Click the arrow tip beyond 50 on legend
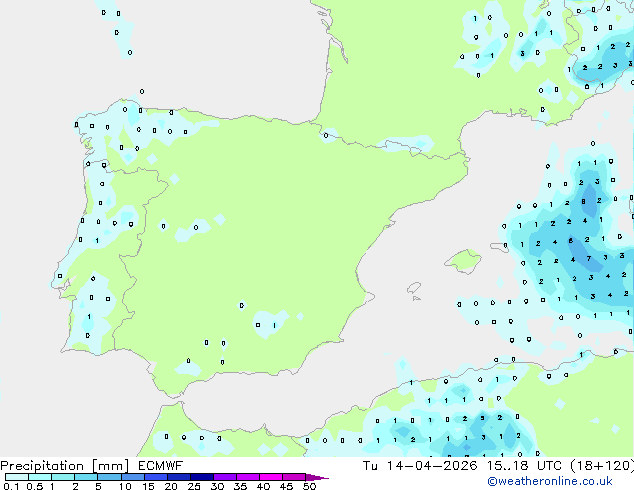634x490 pixels. (x=317, y=477)
